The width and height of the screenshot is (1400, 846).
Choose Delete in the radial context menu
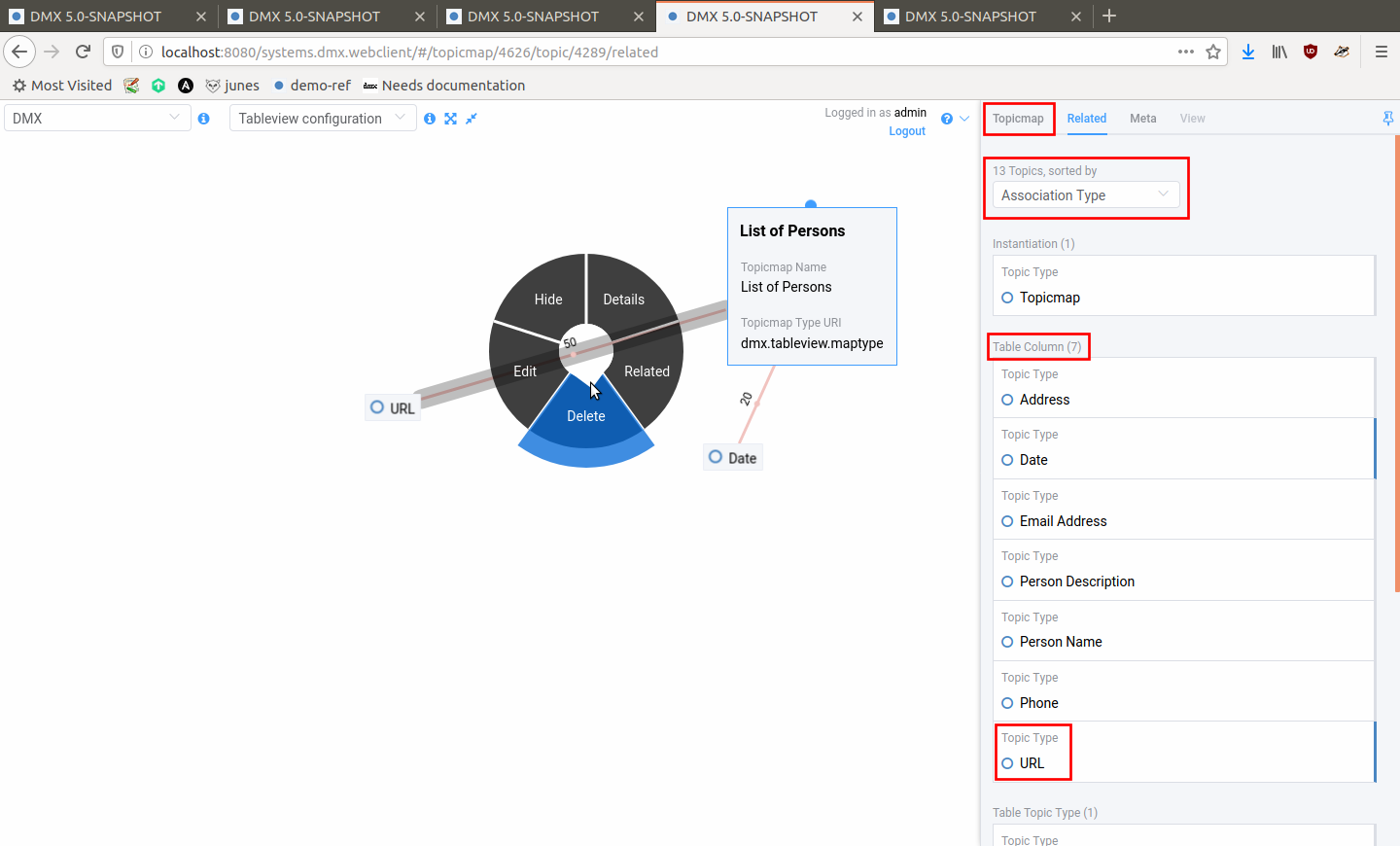585,416
